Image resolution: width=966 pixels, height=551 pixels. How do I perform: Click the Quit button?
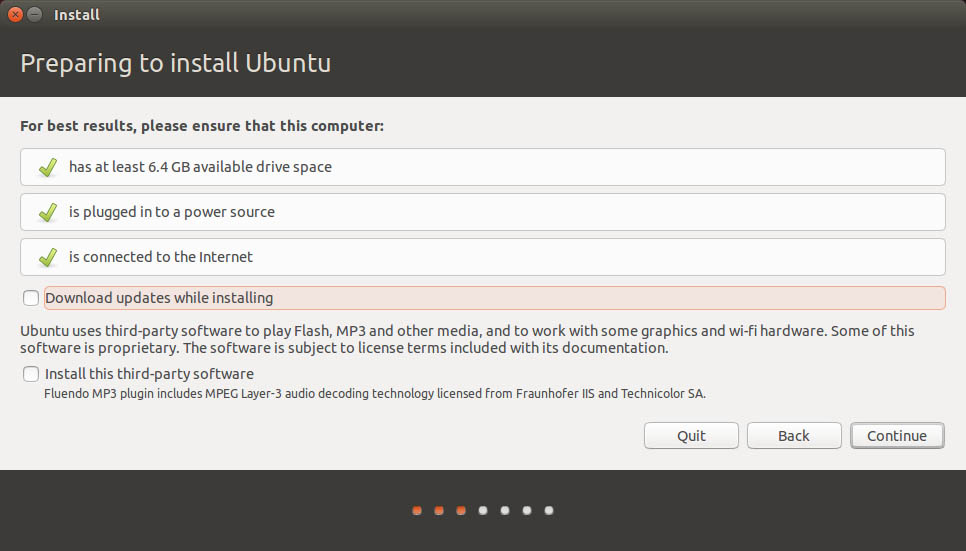click(691, 436)
